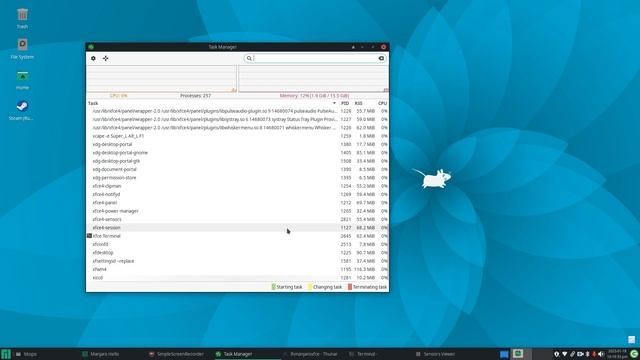Screen dimensions: 640x360
Task: Select the xfce4-panel process row
Action: pyautogui.click(x=238, y=202)
